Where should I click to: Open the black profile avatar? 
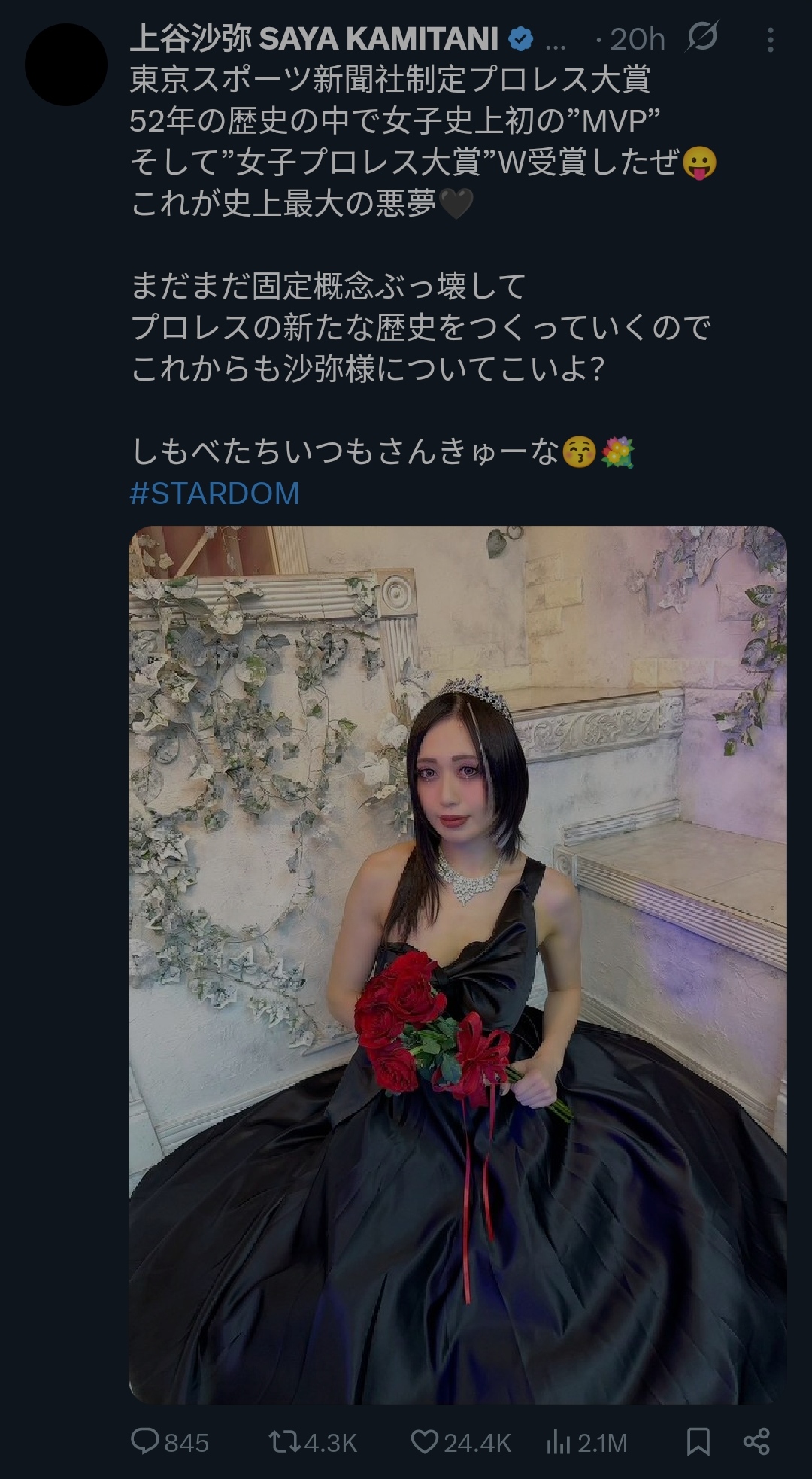point(66,65)
